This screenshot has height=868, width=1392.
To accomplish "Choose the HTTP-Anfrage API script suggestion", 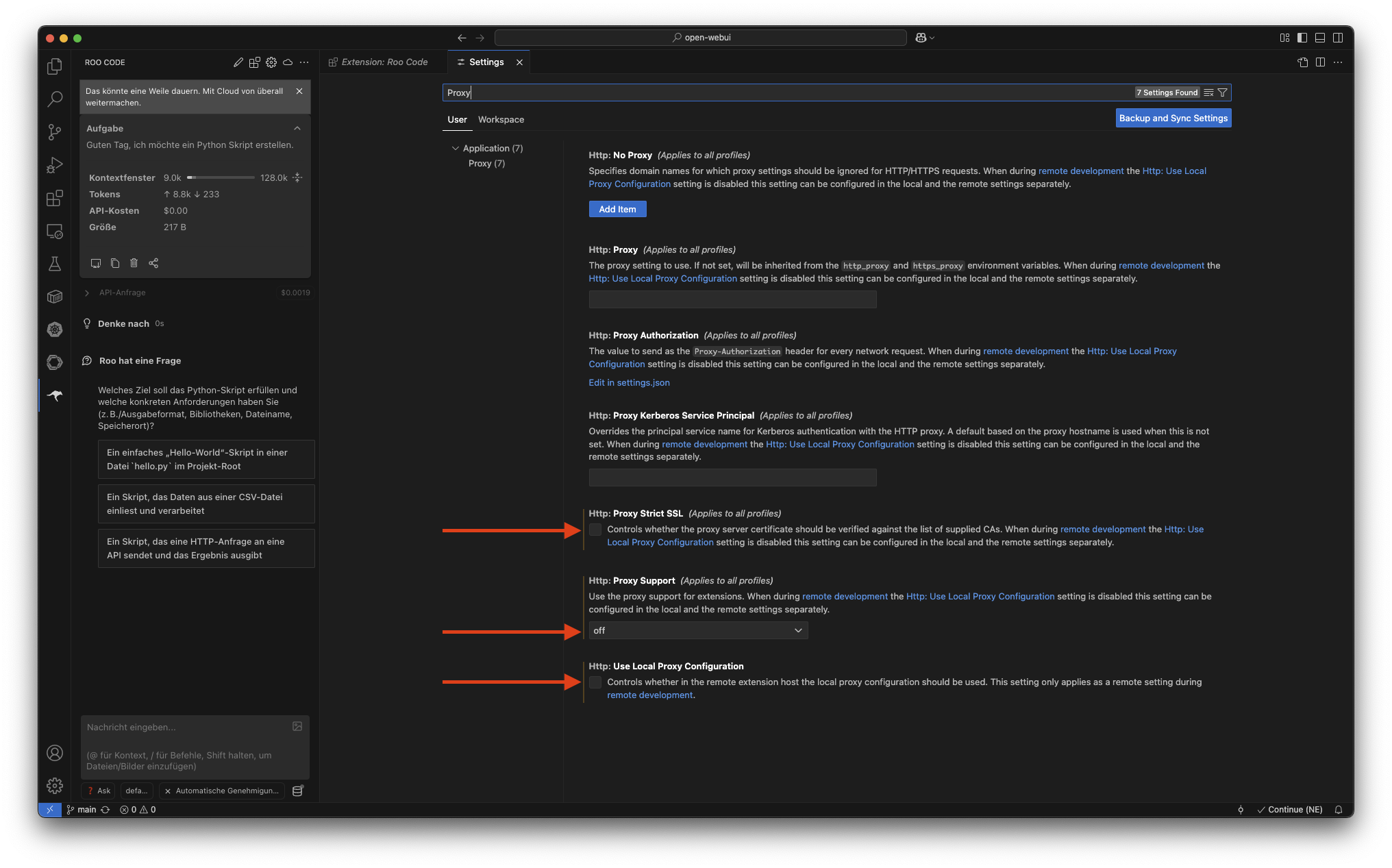I will (x=206, y=548).
